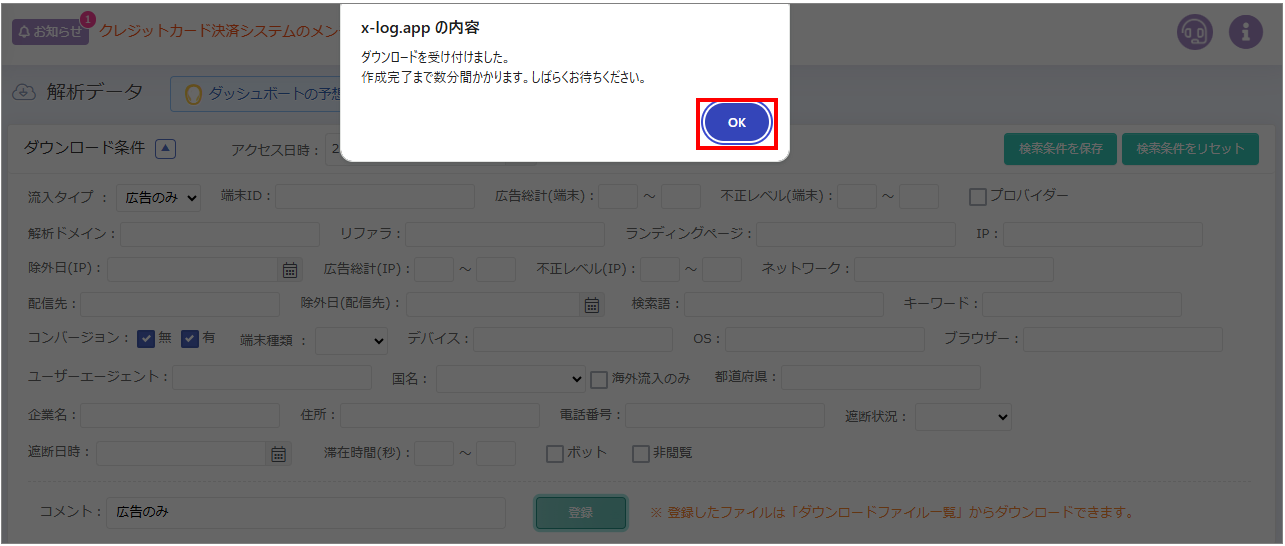Open the info icon at top right
The image size is (1285, 546).
coord(1245,31)
